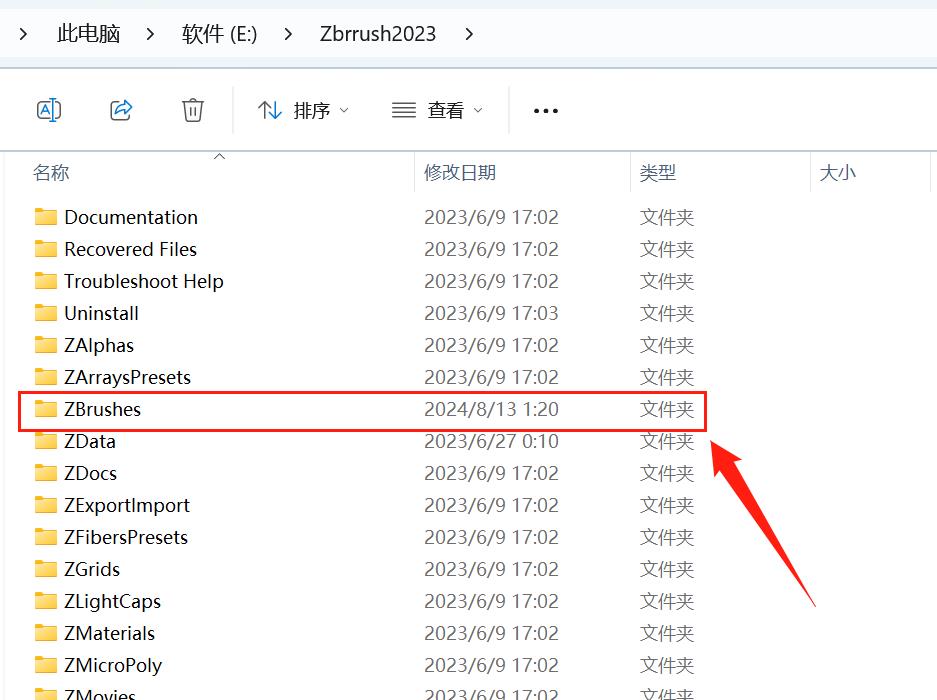Click the ZLightCaps folder name
The width and height of the screenshot is (937, 700).
[113, 601]
